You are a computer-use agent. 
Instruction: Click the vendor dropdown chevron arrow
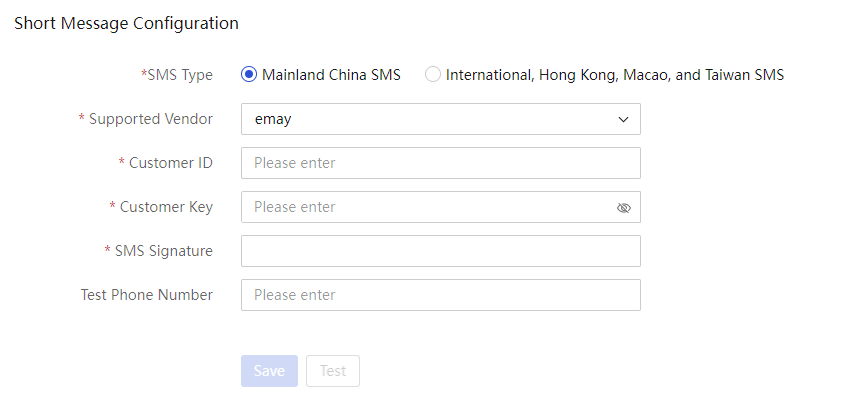click(623, 119)
